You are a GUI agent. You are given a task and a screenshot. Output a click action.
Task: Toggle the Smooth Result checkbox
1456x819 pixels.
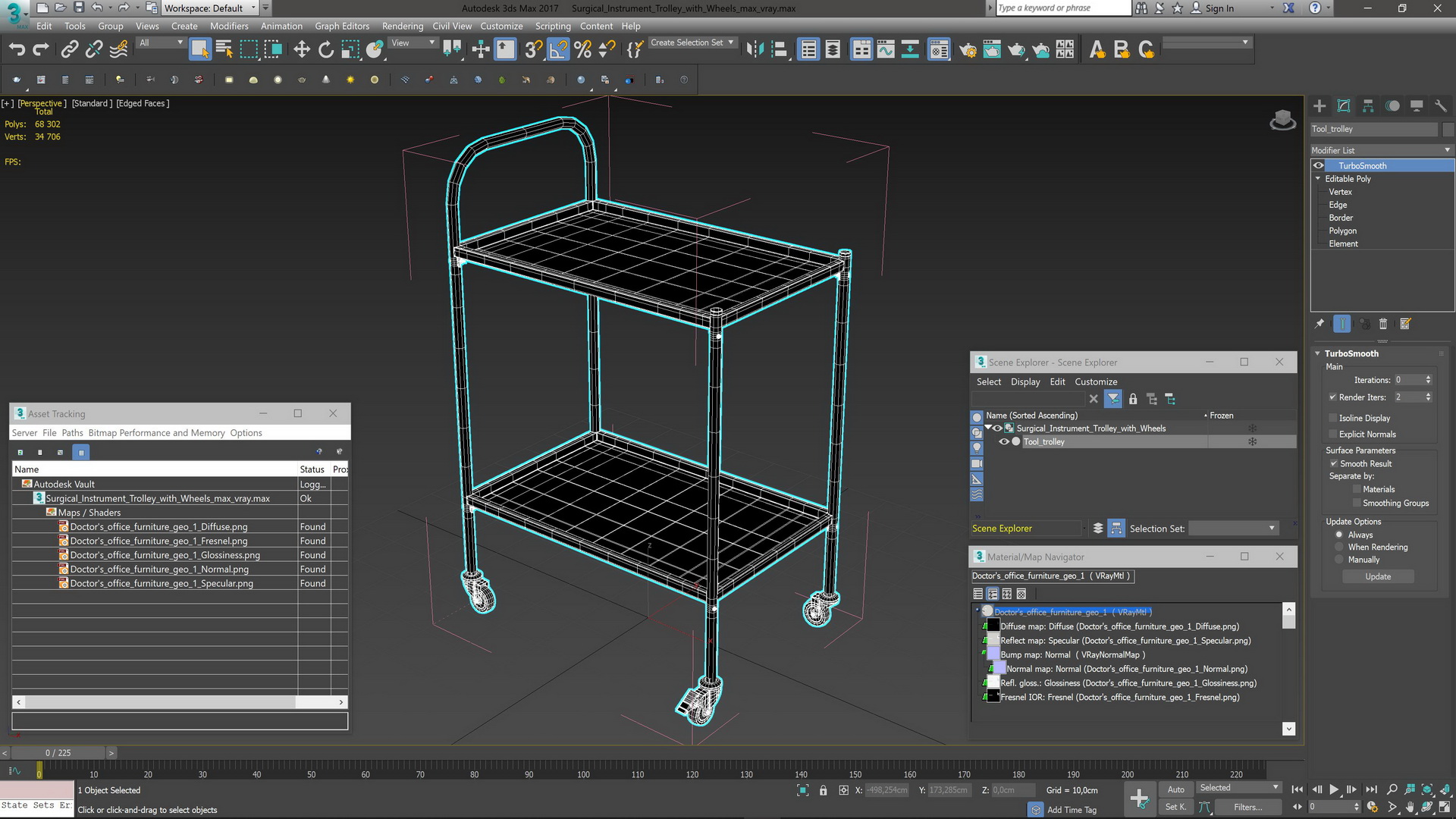coord(1334,463)
